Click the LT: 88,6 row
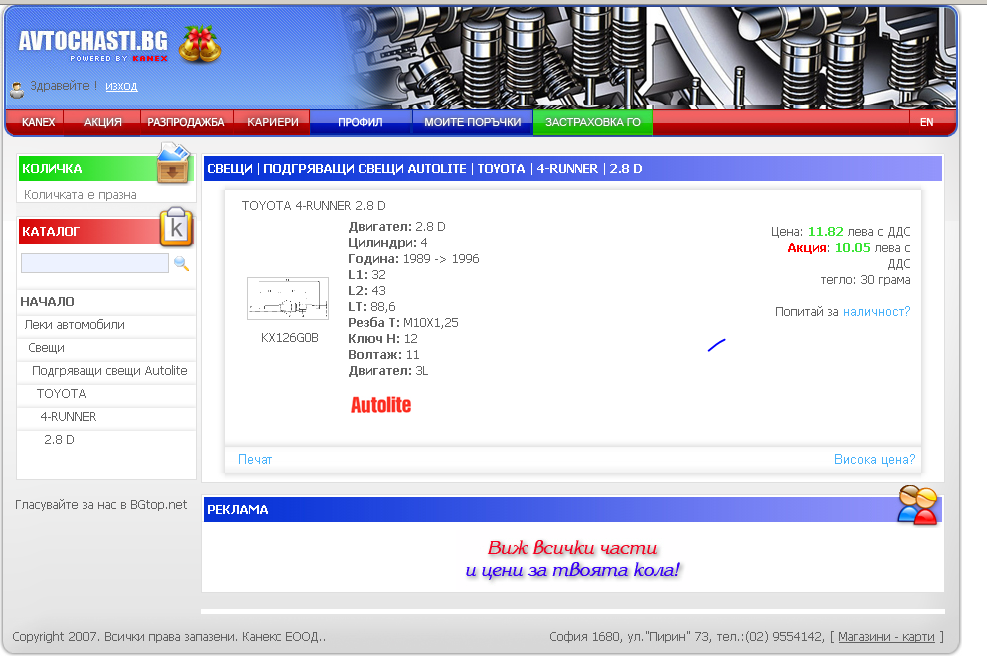Viewport: 987px width, 665px height. 372,307
